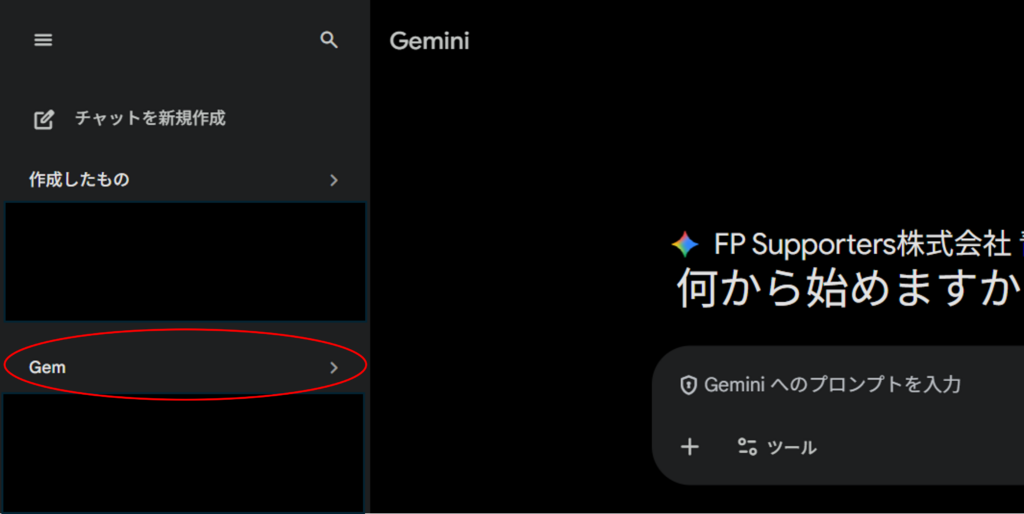Click the Gemini title at top
This screenshot has width=1024, height=514.
point(429,41)
